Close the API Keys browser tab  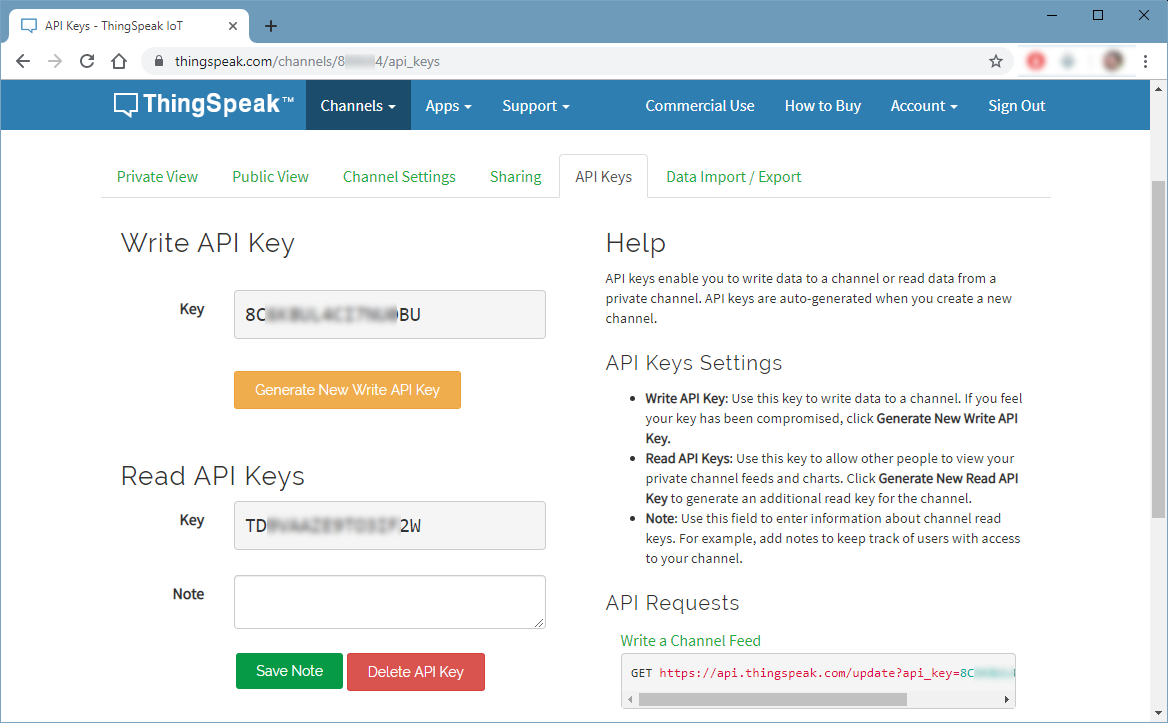(232, 26)
